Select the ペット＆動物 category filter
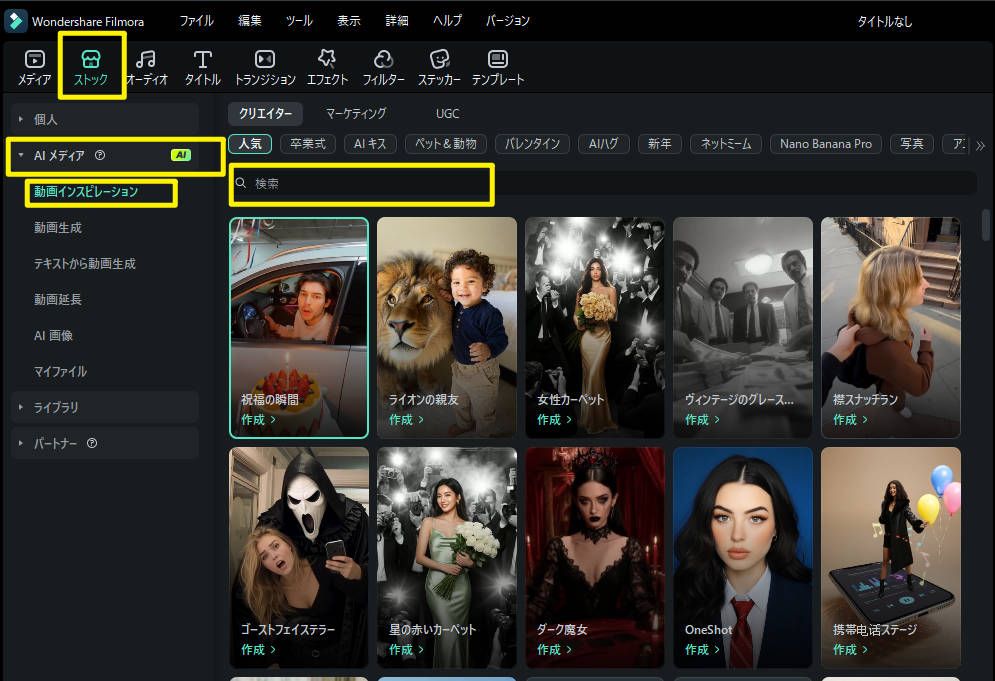 coord(446,144)
